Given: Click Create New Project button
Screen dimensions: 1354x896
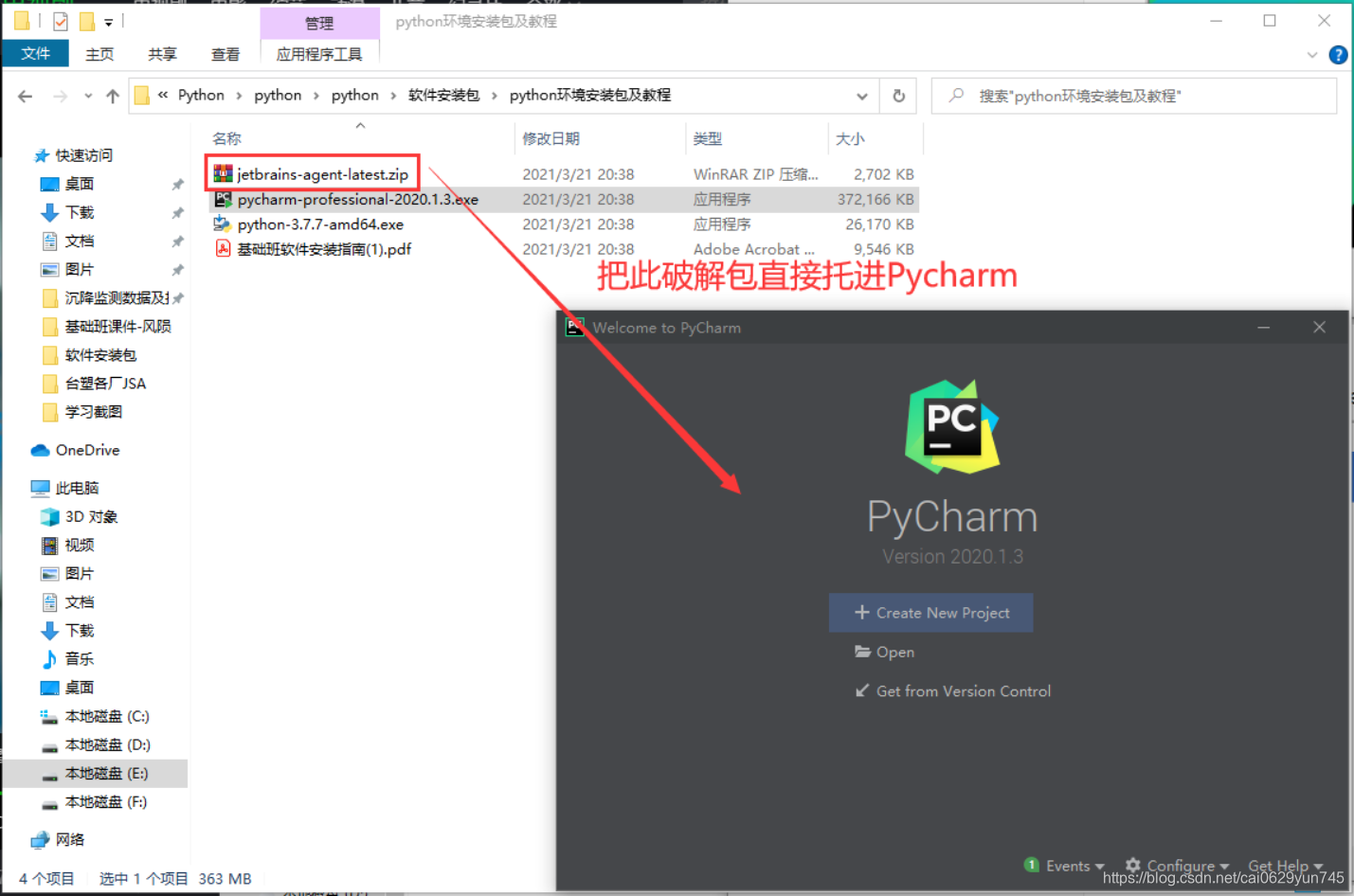Looking at the screenshot, I should click(930, 613).
